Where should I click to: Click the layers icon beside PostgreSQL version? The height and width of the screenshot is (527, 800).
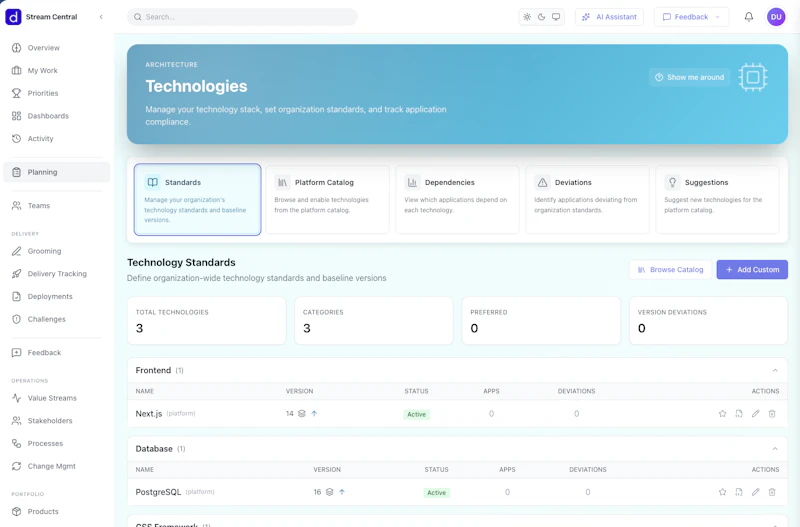coord(330,492)
